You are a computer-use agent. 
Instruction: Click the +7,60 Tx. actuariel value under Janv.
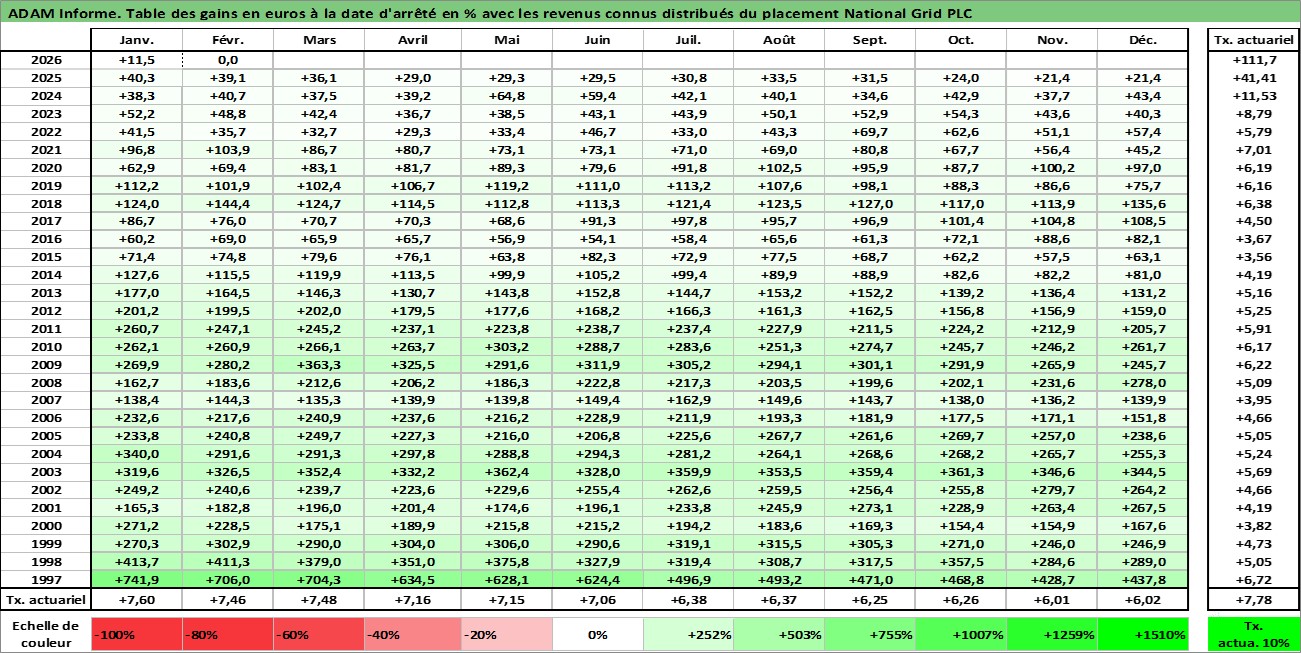tap(136, 600)
